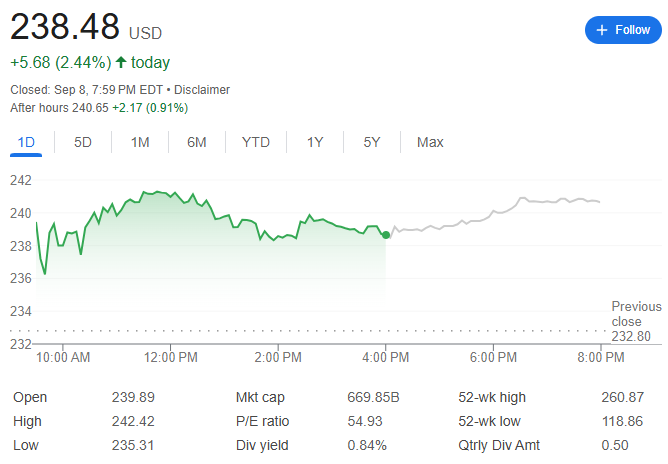Screen dimensions: 668x464
Task: Click the green up arrow beside today
Action: 121,62
